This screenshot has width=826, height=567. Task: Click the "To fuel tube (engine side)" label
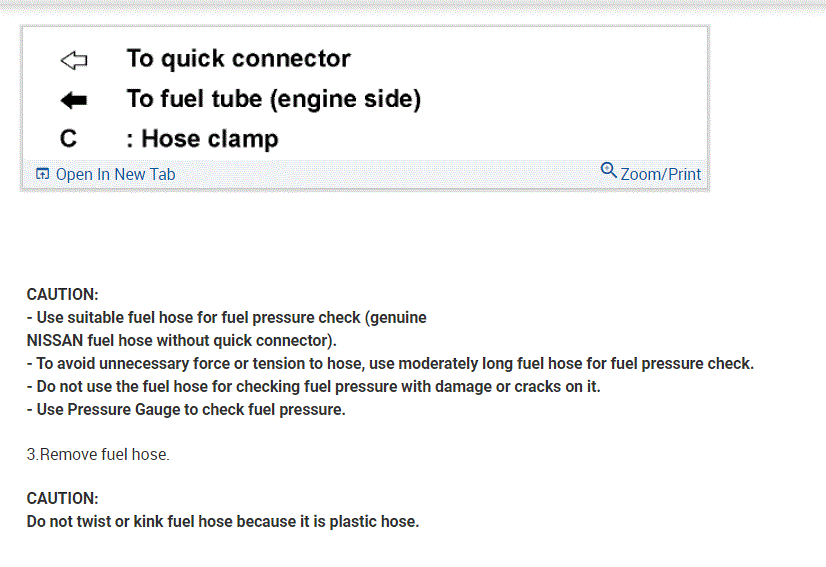(273, 99)
